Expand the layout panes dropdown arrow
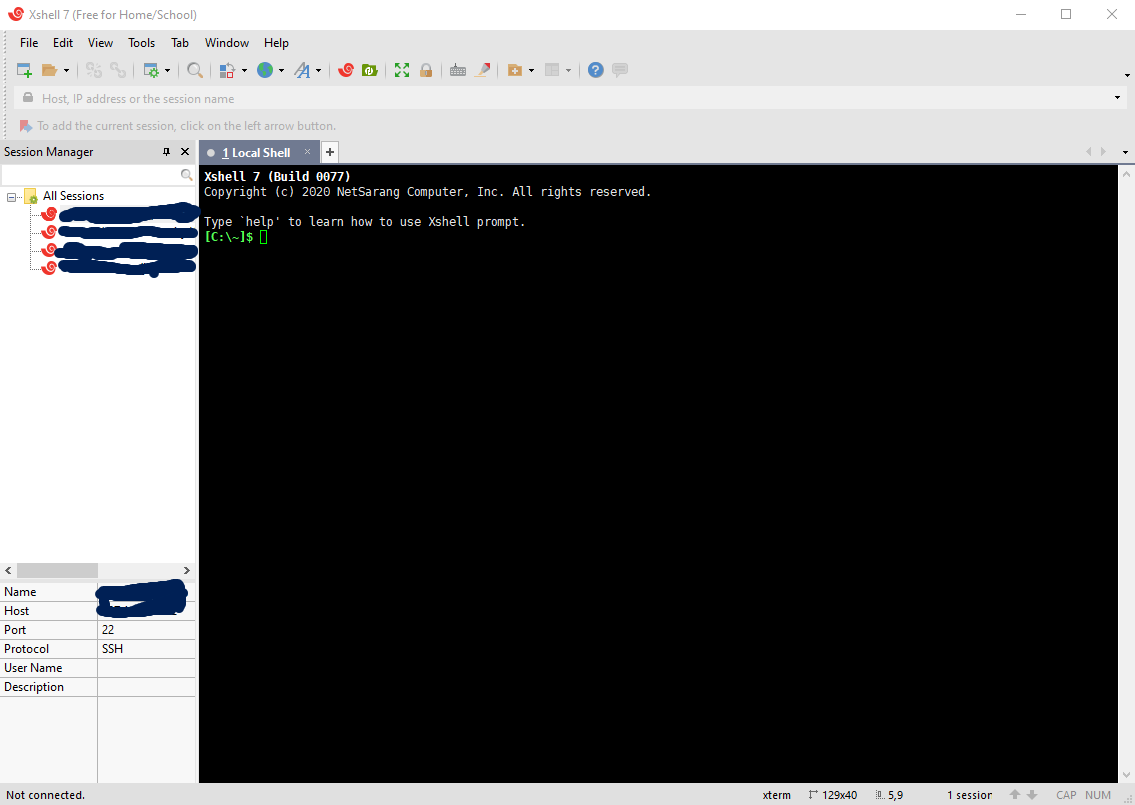 coord(568,70)
